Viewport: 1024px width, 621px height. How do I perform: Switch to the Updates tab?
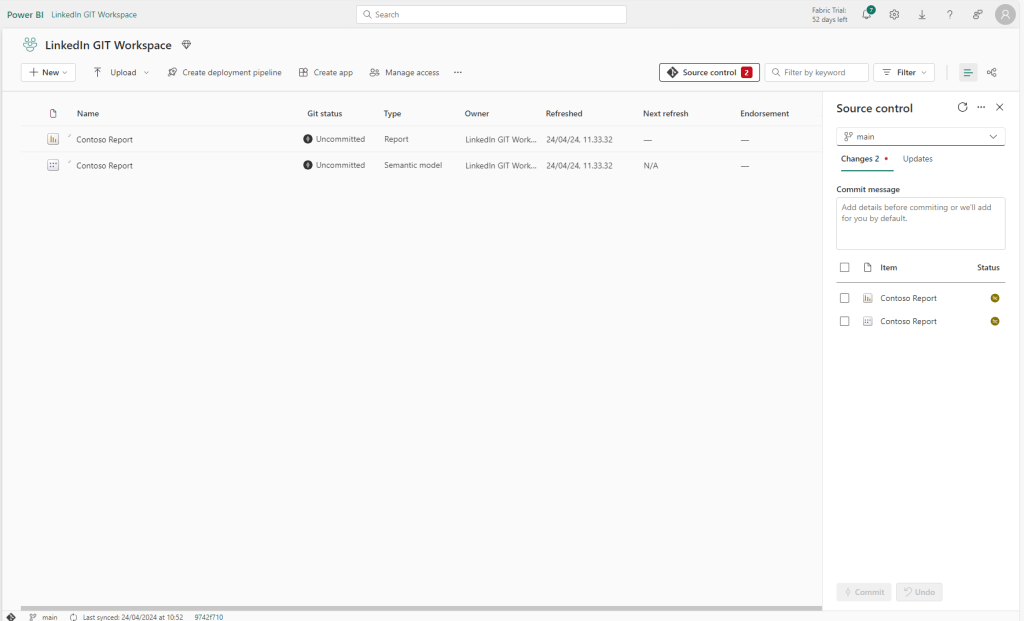[917, 159]
